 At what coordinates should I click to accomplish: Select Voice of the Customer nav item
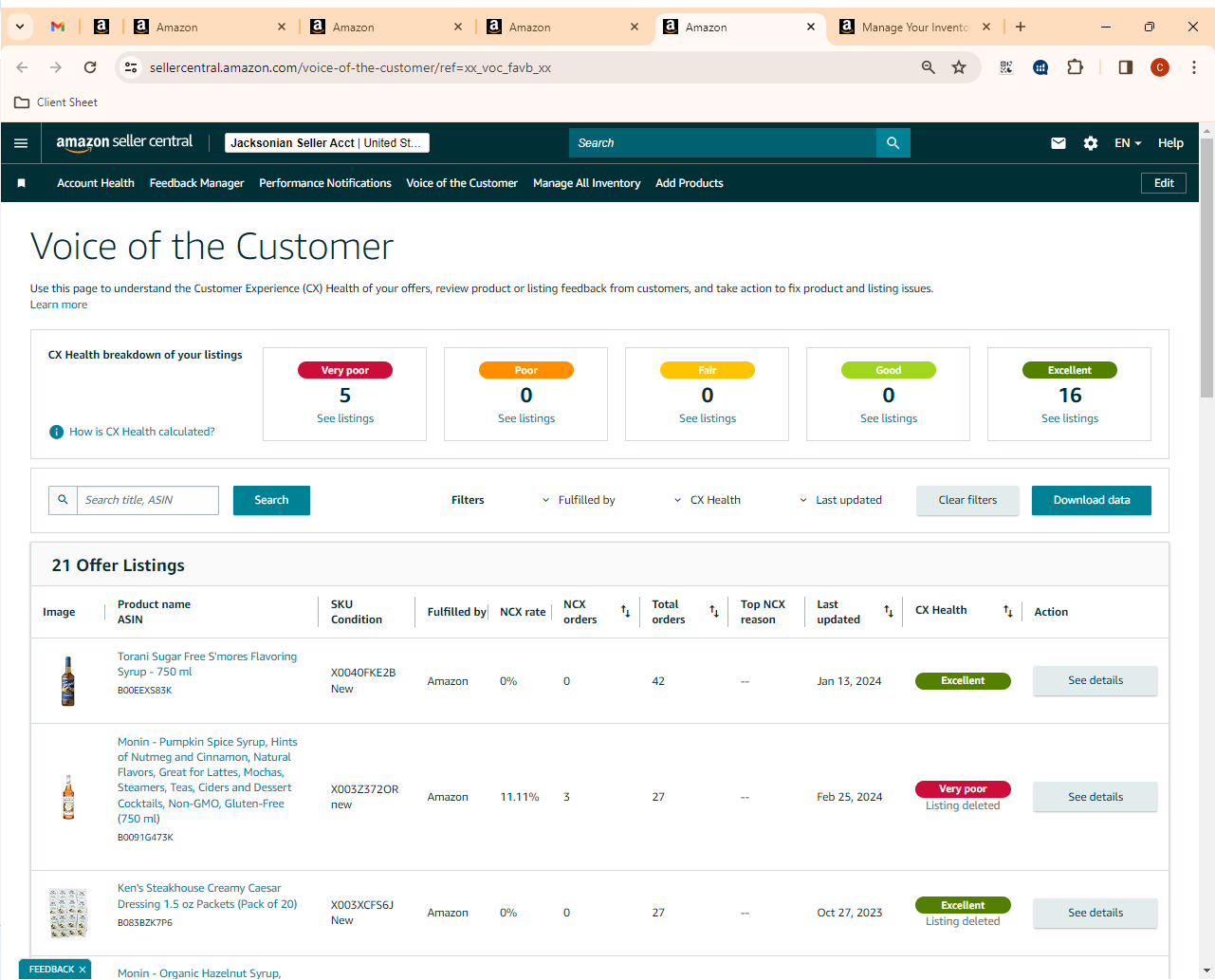(x=462, y=183)
